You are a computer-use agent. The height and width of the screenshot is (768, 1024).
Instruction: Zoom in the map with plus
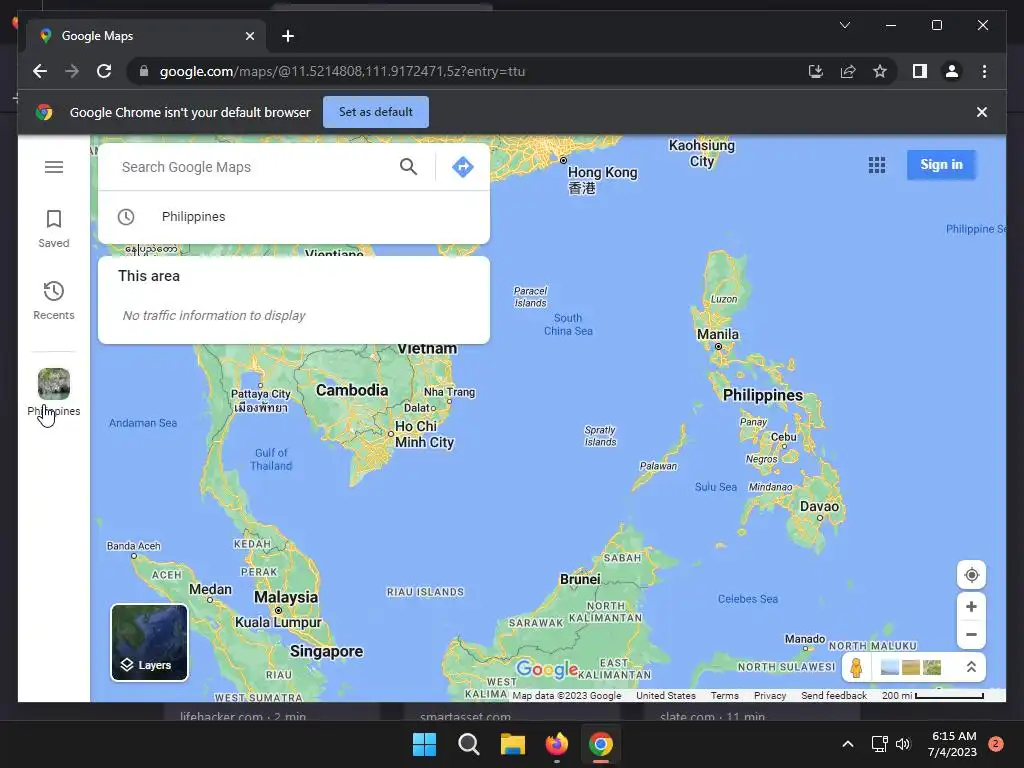click(x=971, y=607)
